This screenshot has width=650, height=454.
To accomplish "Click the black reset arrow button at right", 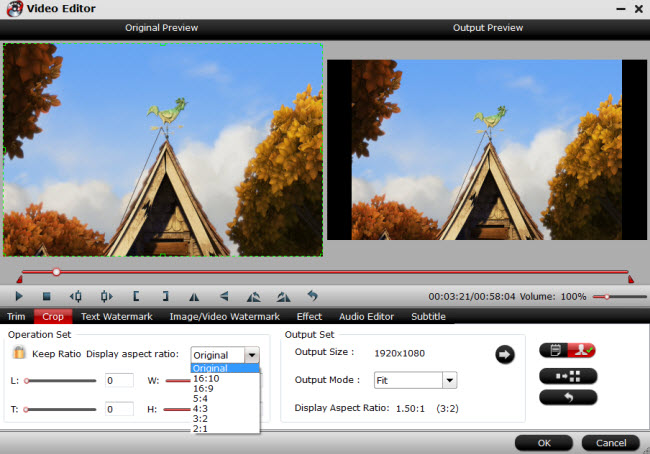I will point(568,397).
